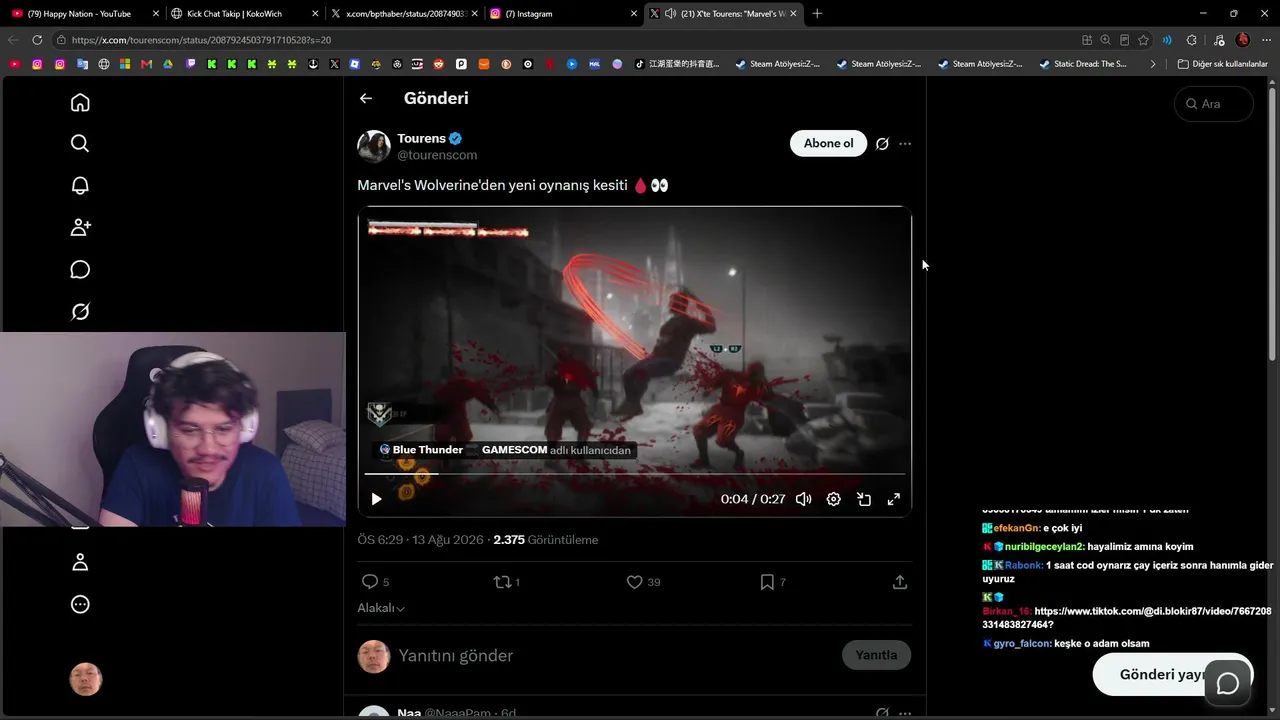
Task: Bookmark this page with the star icon
Action: tap(1143, 40)
